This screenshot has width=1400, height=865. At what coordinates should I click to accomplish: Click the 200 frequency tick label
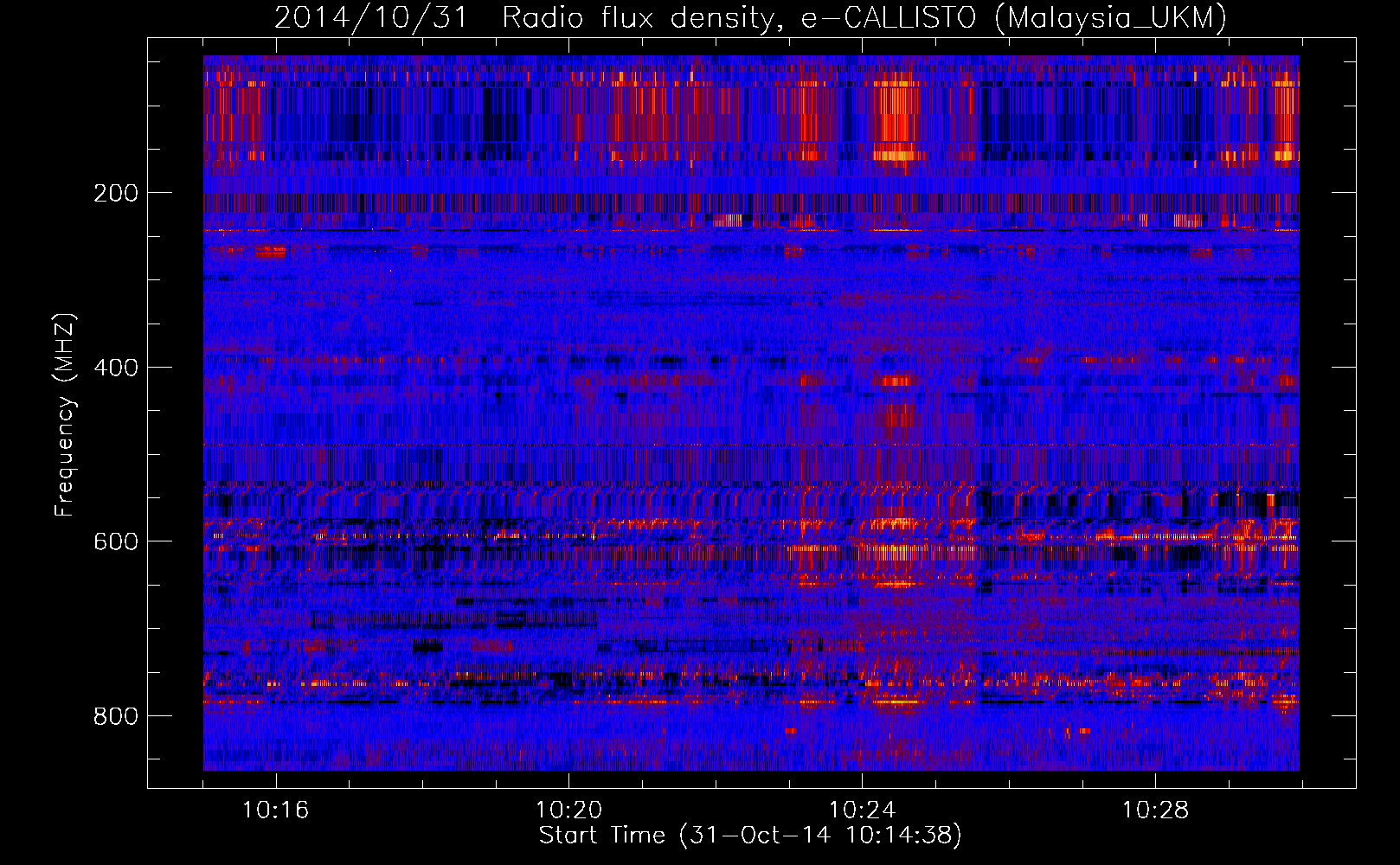(115, 193)
